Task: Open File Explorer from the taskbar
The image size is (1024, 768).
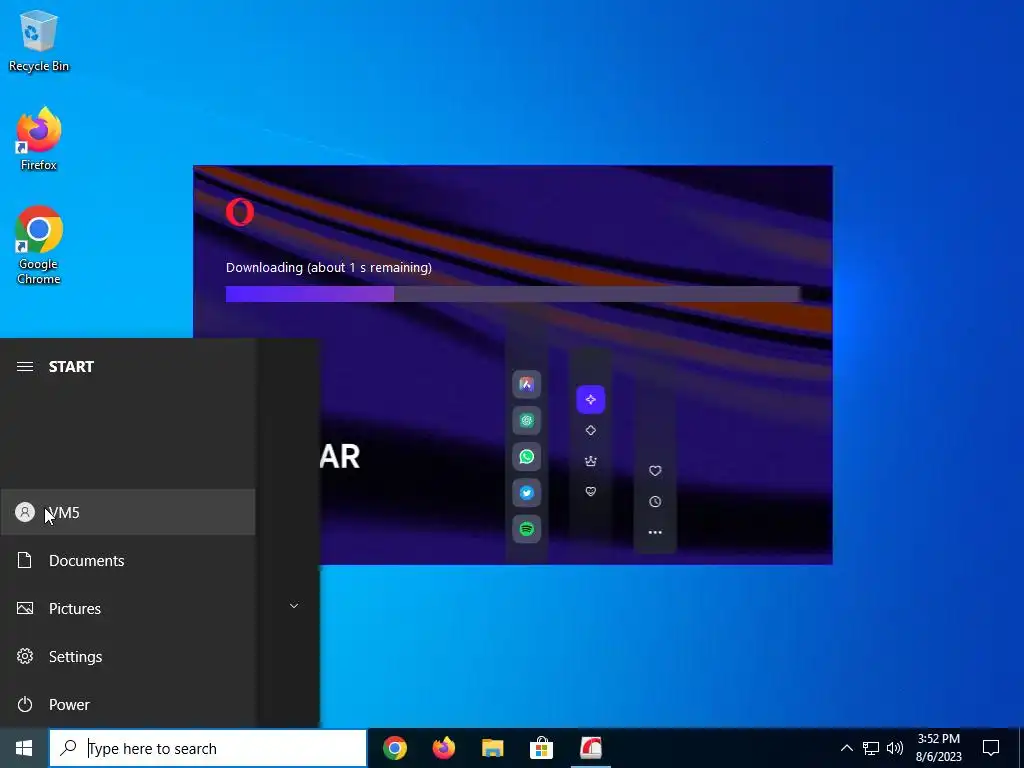Action: [493, 748]
